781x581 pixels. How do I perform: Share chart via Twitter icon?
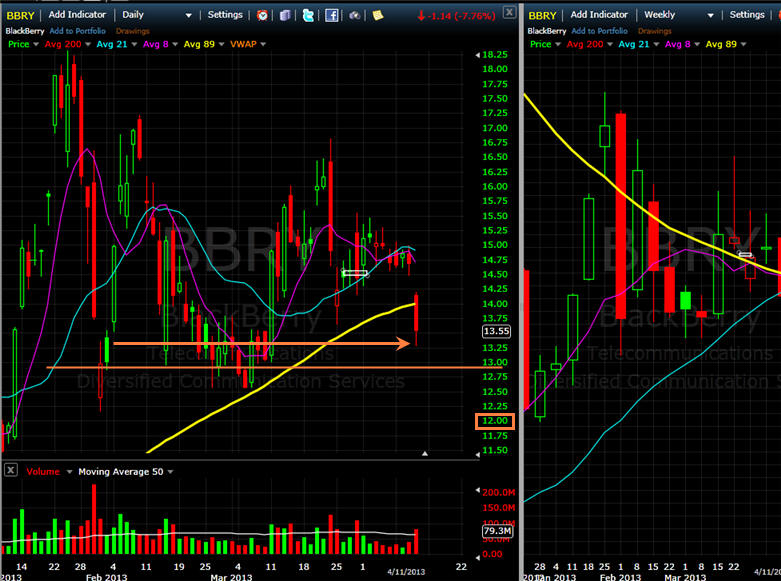[x=308, y=15]
